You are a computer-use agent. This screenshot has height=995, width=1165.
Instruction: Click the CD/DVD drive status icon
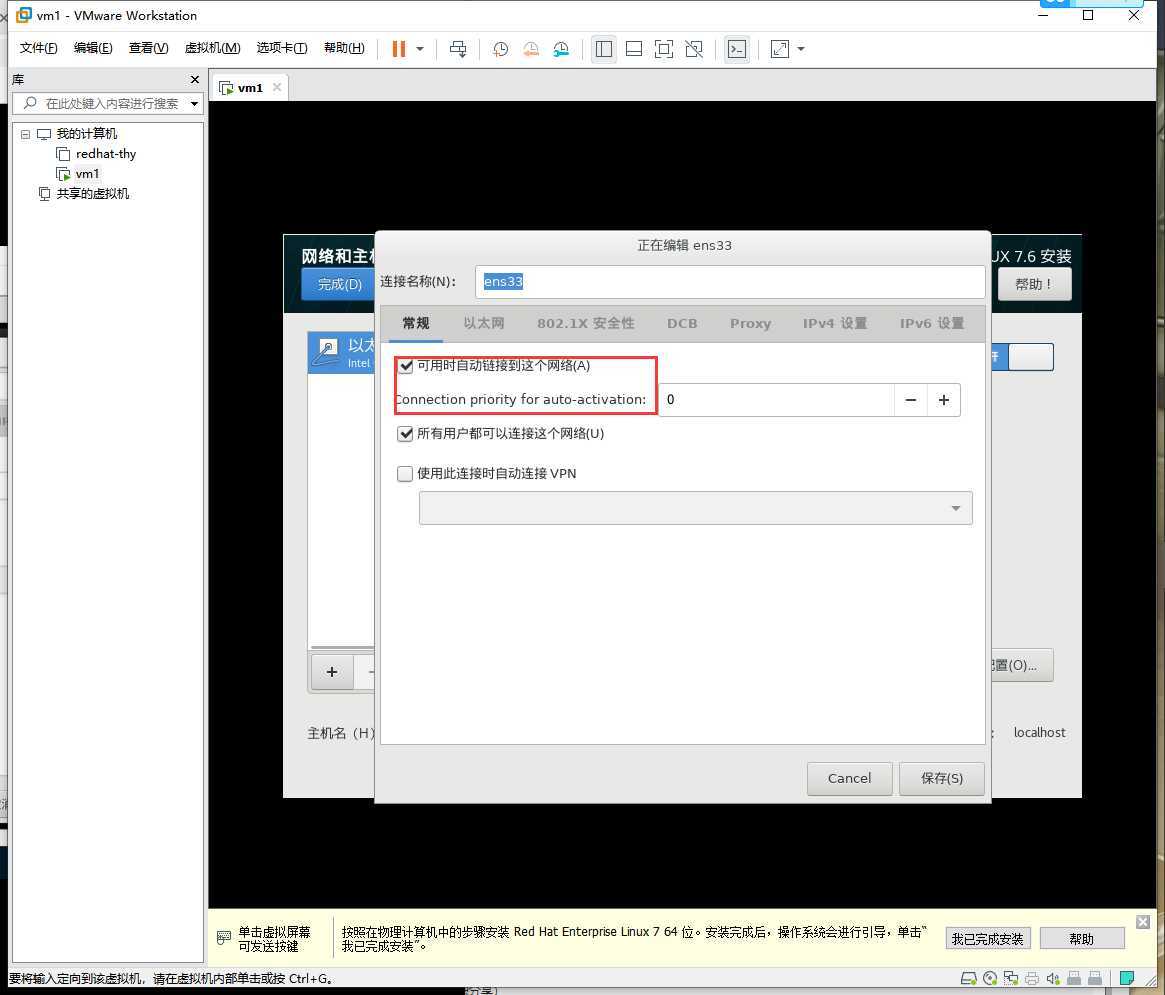[x=990, y=978]
